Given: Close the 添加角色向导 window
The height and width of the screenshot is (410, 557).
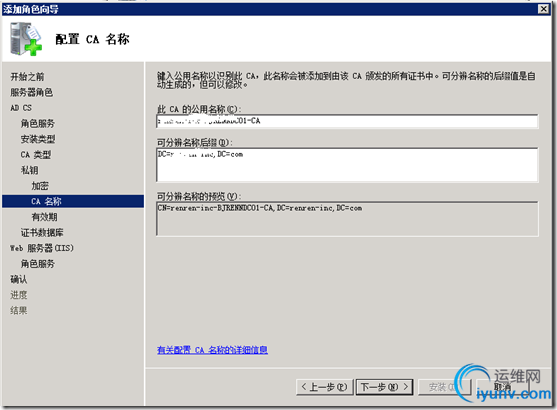Looking at the screenshot, I should point(544,9).
